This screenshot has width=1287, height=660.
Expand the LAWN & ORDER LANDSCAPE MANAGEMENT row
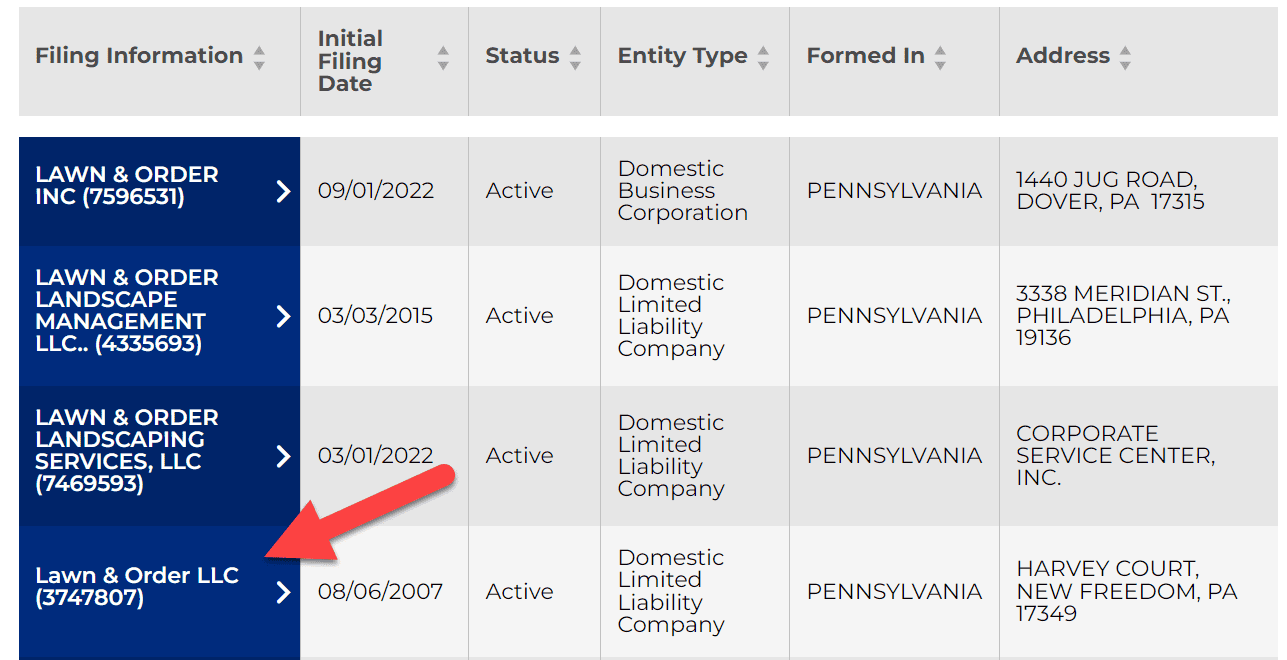pyautogui.click(x=282, y=315)
